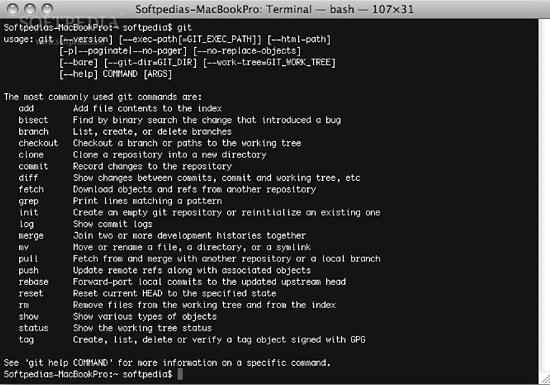Viewport: 550px width, 385px height.
Task: Click the green zoom window button
Action: tap(47, 9)
